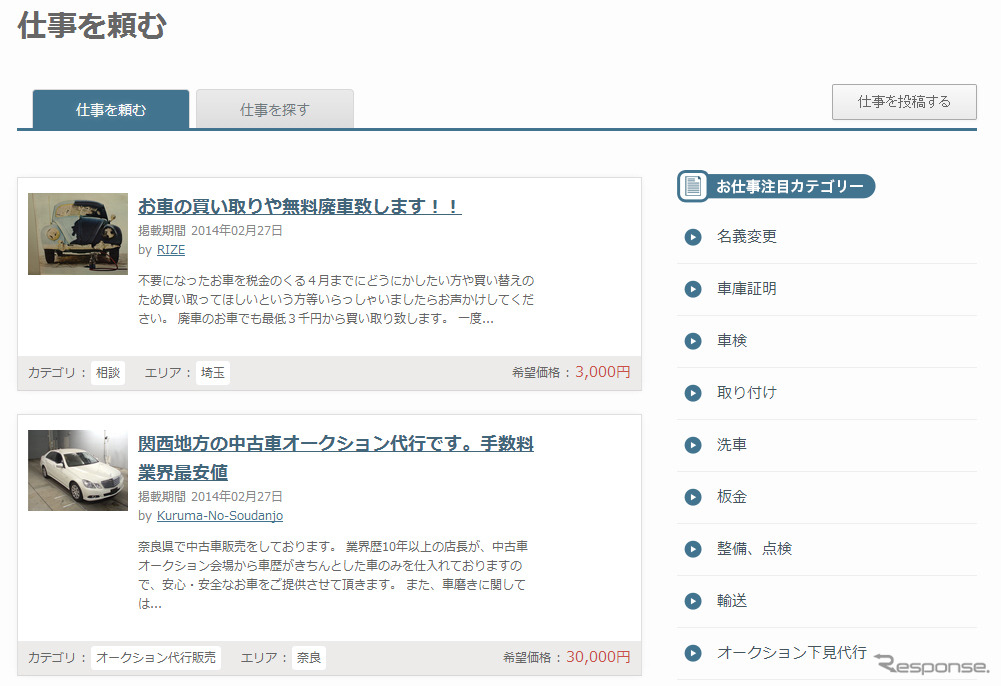
Task: Select the 埼玉 area tag
Action: [213, 373]
